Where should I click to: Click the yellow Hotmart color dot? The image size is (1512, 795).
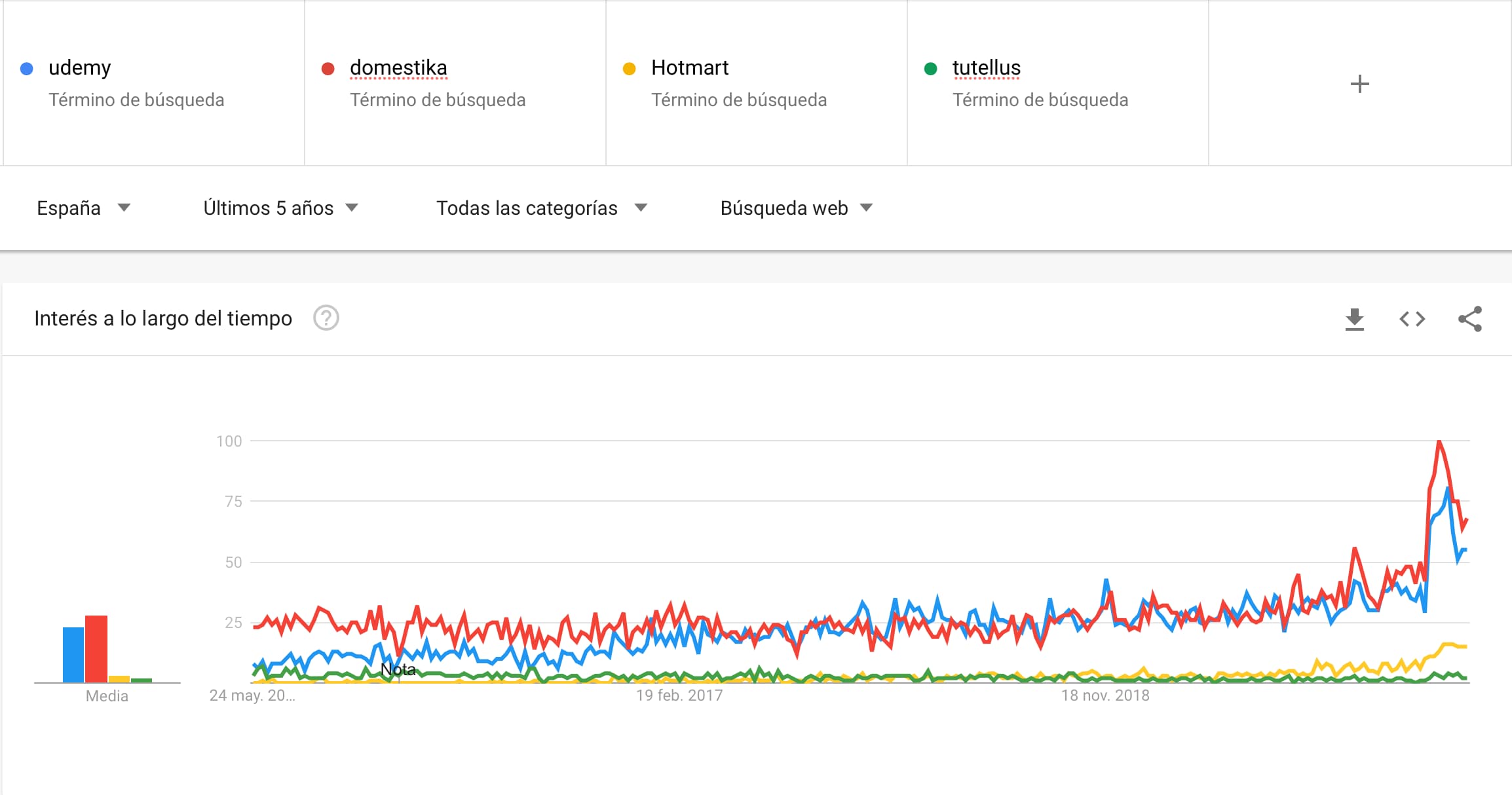pyautogui.click(x=630, y=69)
